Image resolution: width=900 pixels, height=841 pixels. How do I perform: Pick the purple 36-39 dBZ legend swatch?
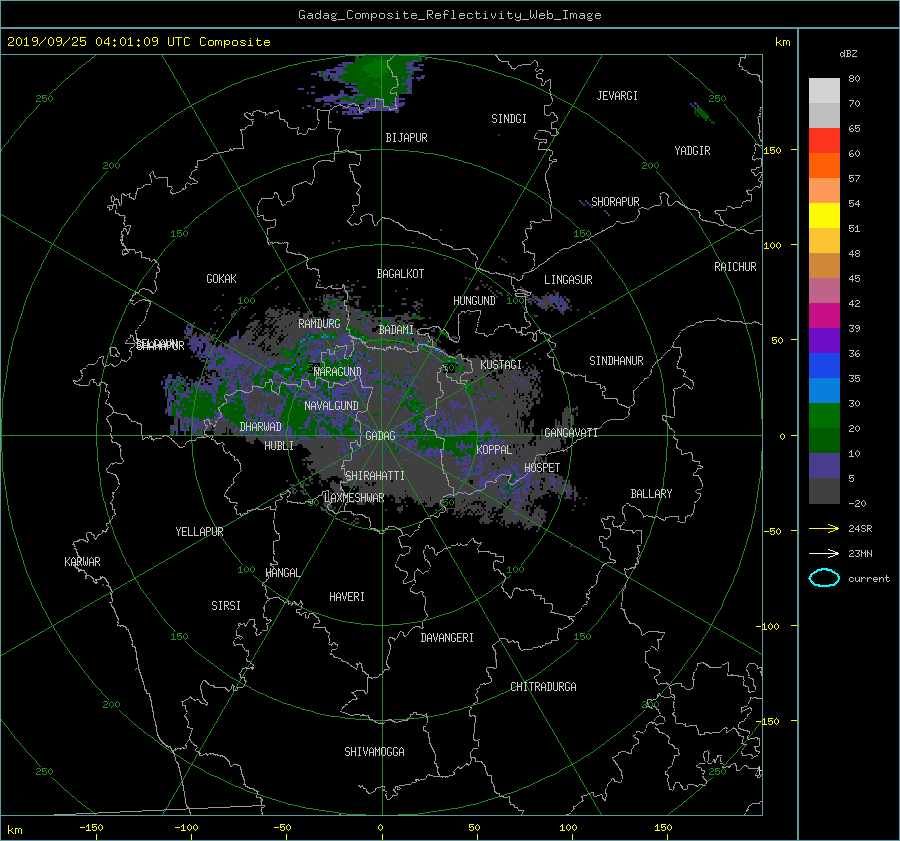coord(824,340)
